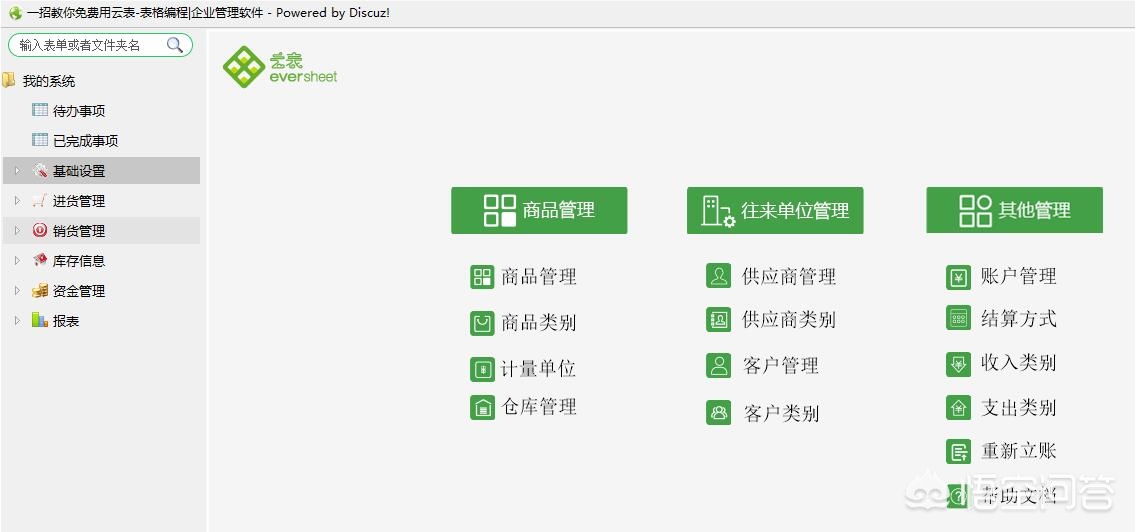
Task: Open the 往来单位管理 green header button
Action: pyautogui.click(x=775, y=211)
